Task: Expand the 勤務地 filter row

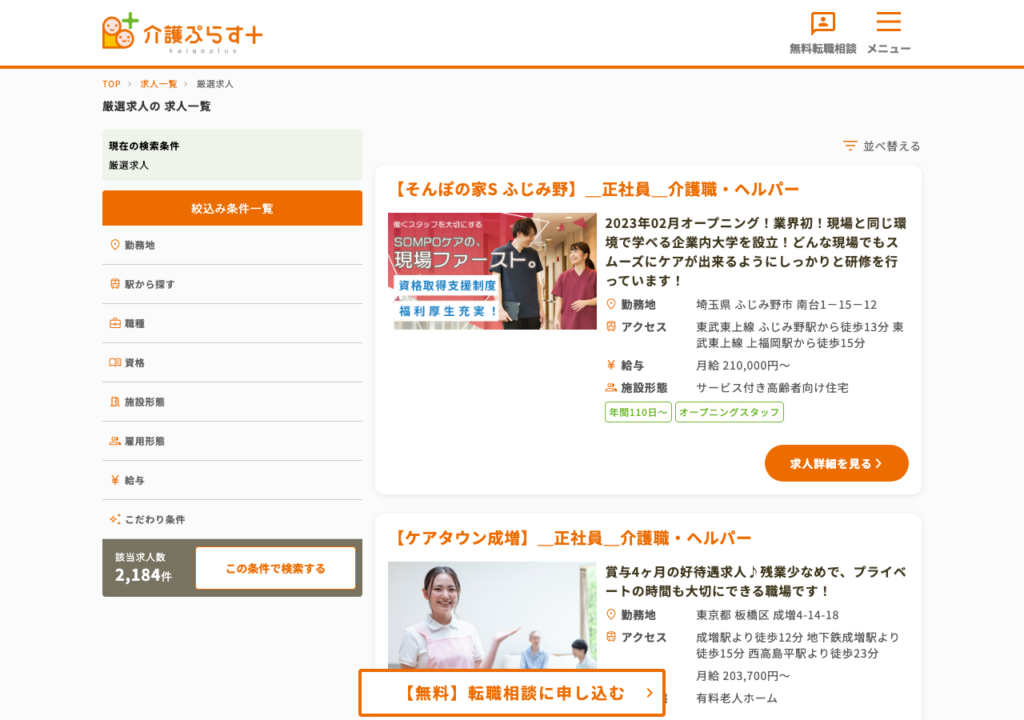Action: click(232, 245)
